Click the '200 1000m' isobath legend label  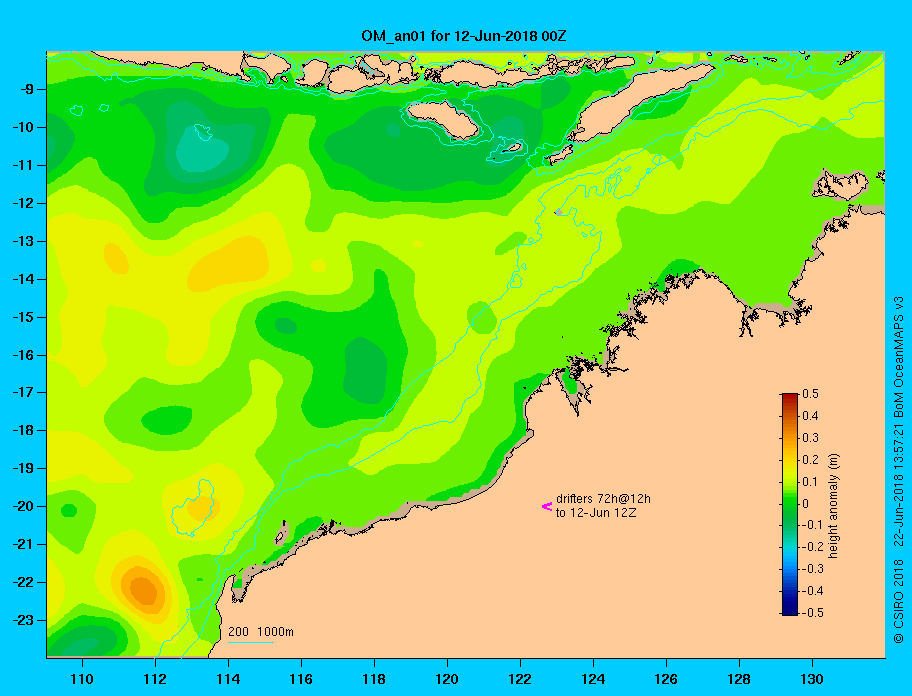(x=261, y=631)
